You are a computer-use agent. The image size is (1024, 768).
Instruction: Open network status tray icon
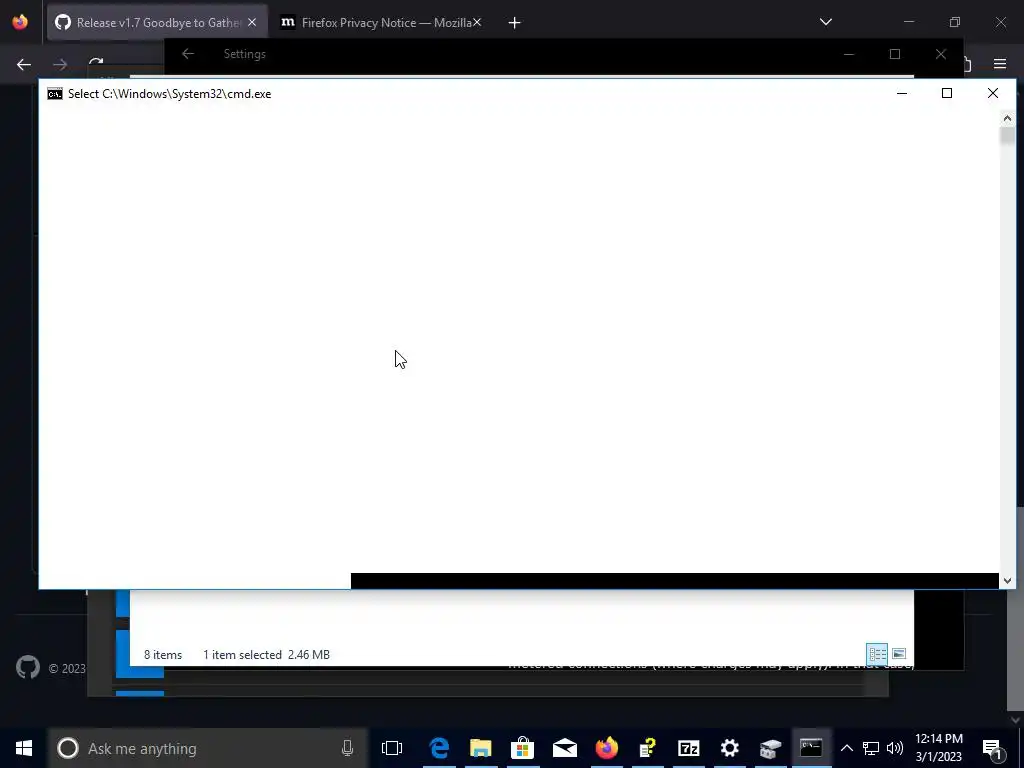coord(871,748)
